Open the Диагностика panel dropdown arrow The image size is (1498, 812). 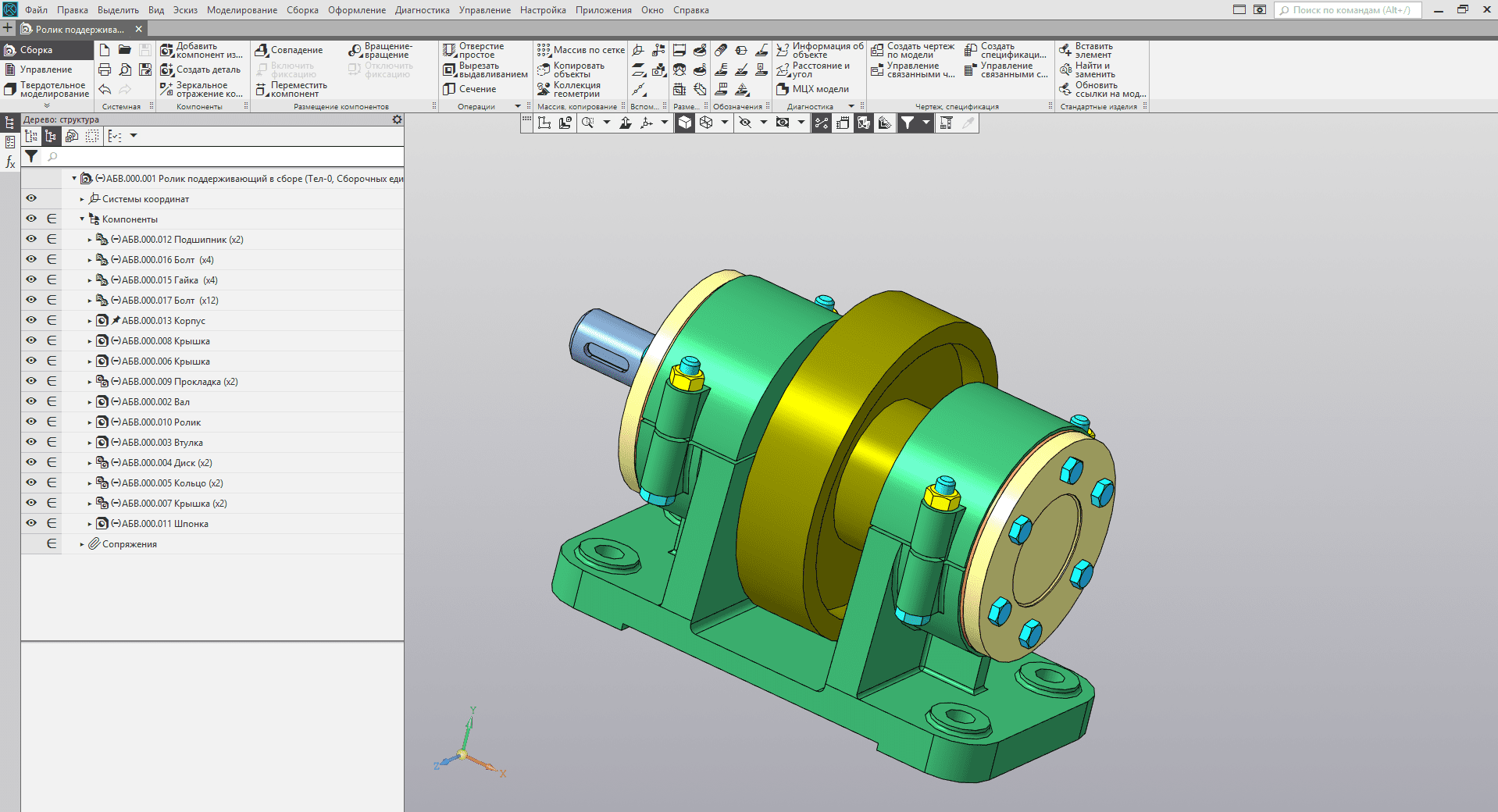click(x=851, y=106)
